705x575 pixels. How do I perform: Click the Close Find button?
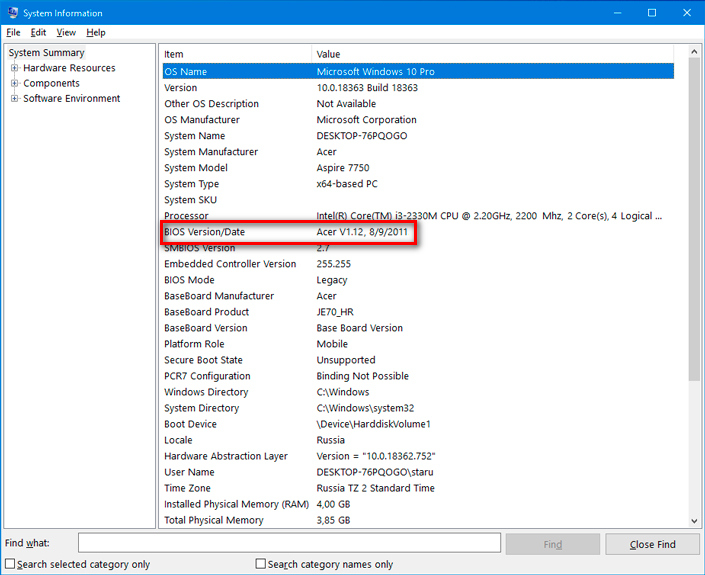652,544
